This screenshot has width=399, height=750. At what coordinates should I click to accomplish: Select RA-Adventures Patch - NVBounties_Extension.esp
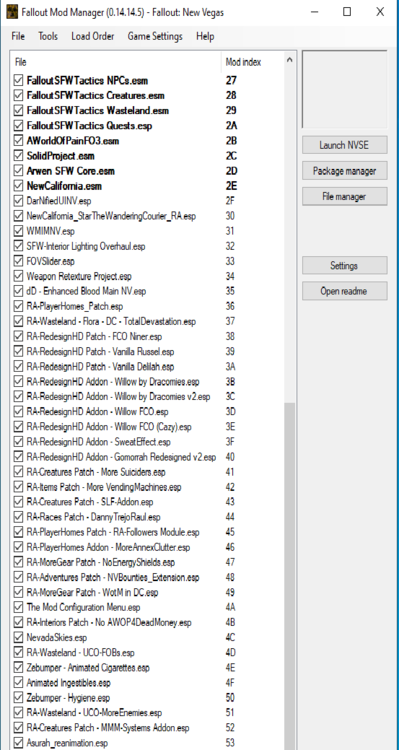tap(113, 577)
